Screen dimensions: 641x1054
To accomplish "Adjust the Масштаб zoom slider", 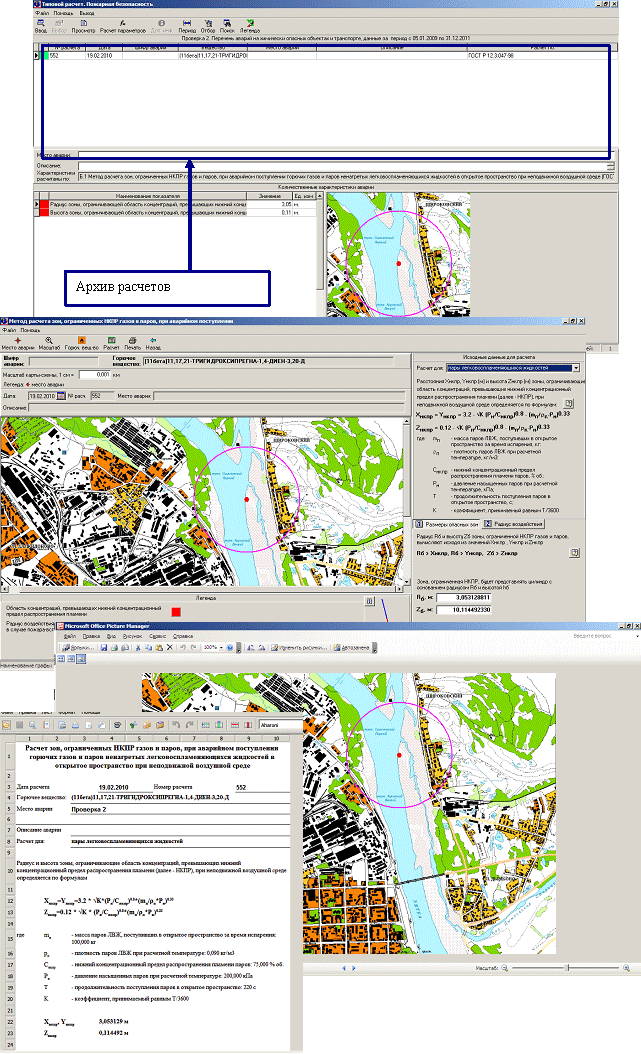I will tap(568, 969).
